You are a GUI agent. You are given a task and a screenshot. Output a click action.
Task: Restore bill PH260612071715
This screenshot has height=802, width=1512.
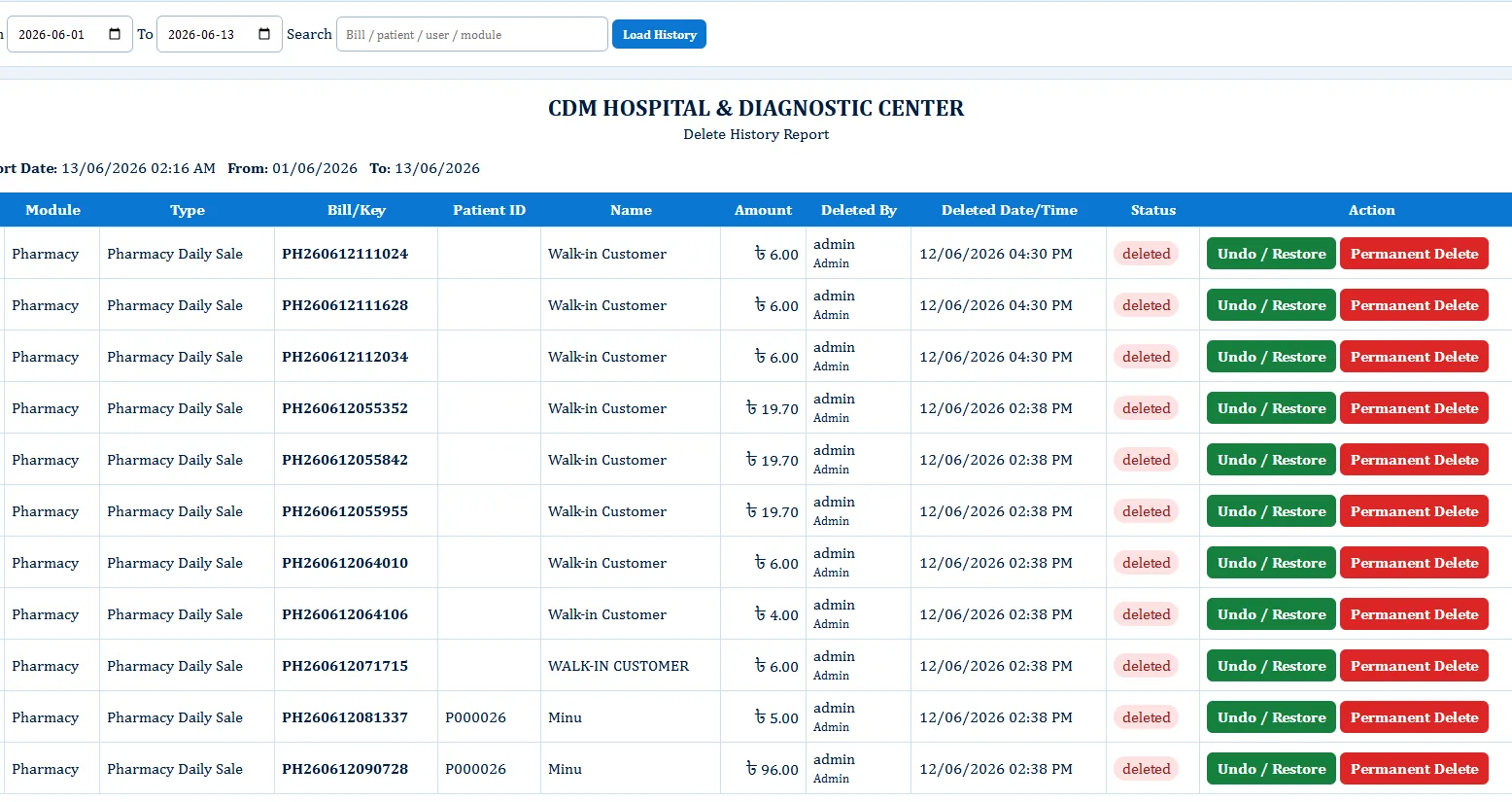pyautogui.click(x=1271, y=666)
